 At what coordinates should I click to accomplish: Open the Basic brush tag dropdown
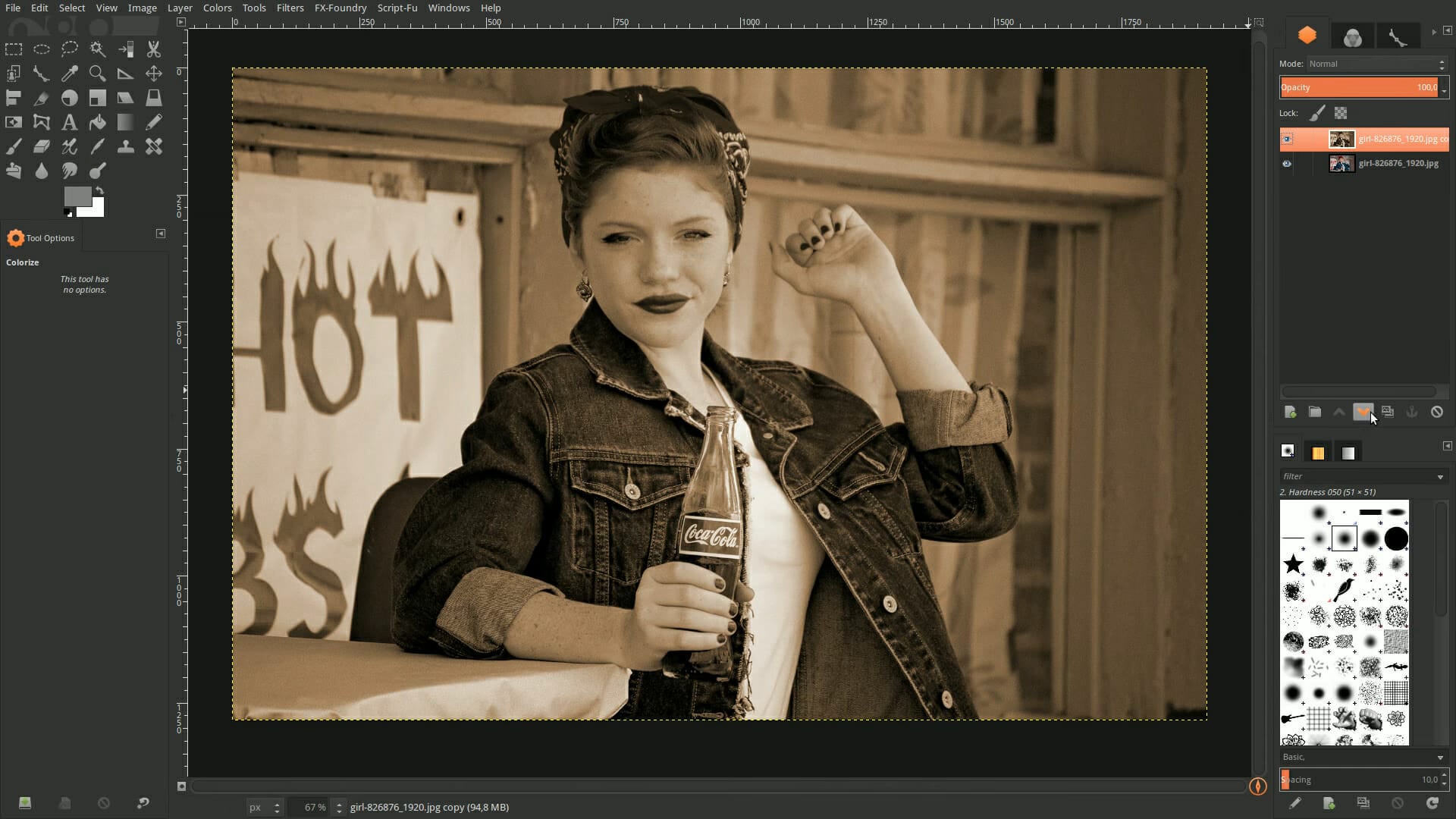pyautogui.click(x=1439, y=757)
